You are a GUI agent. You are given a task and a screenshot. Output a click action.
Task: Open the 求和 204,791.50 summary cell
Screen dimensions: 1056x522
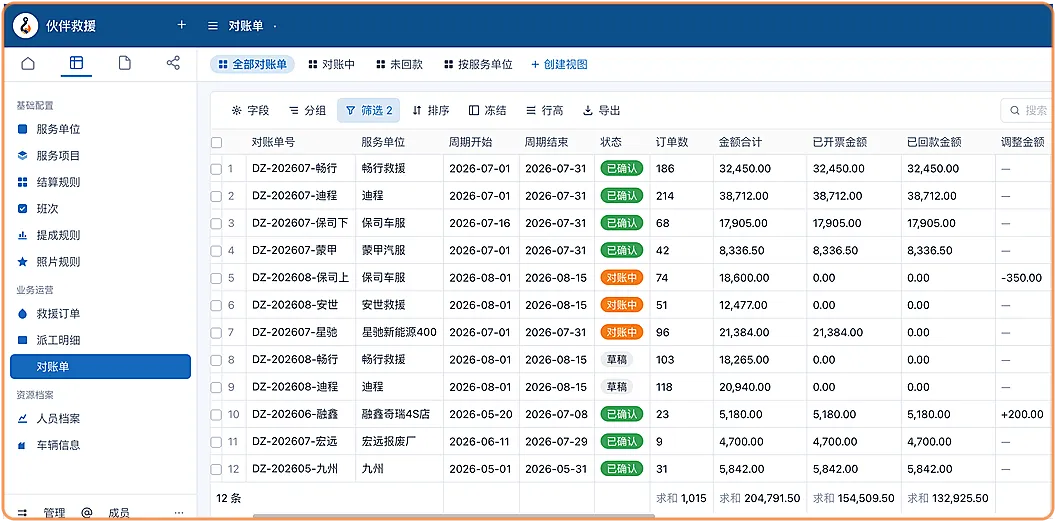pyautogui.click(x=760, y=498)
